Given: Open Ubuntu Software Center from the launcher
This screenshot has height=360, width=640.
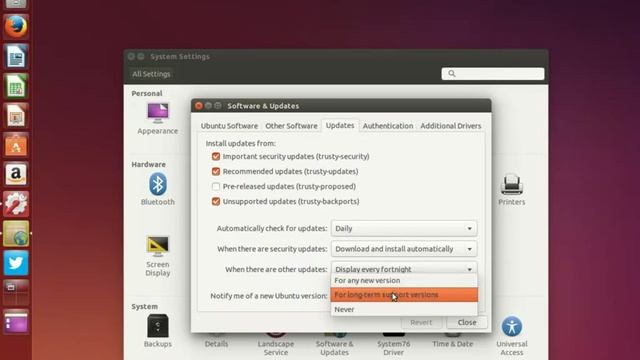Looking at the screenshot, I should [16, 145].
